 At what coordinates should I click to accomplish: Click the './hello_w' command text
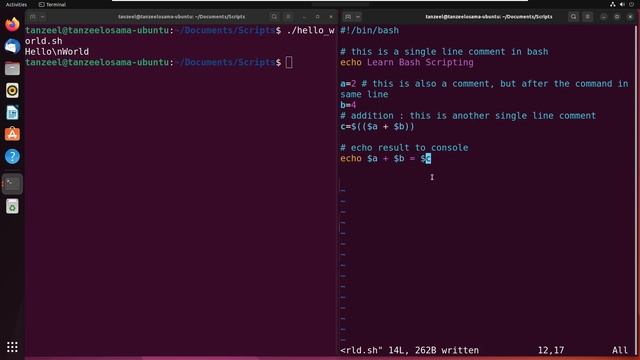[x=311, y=31]
